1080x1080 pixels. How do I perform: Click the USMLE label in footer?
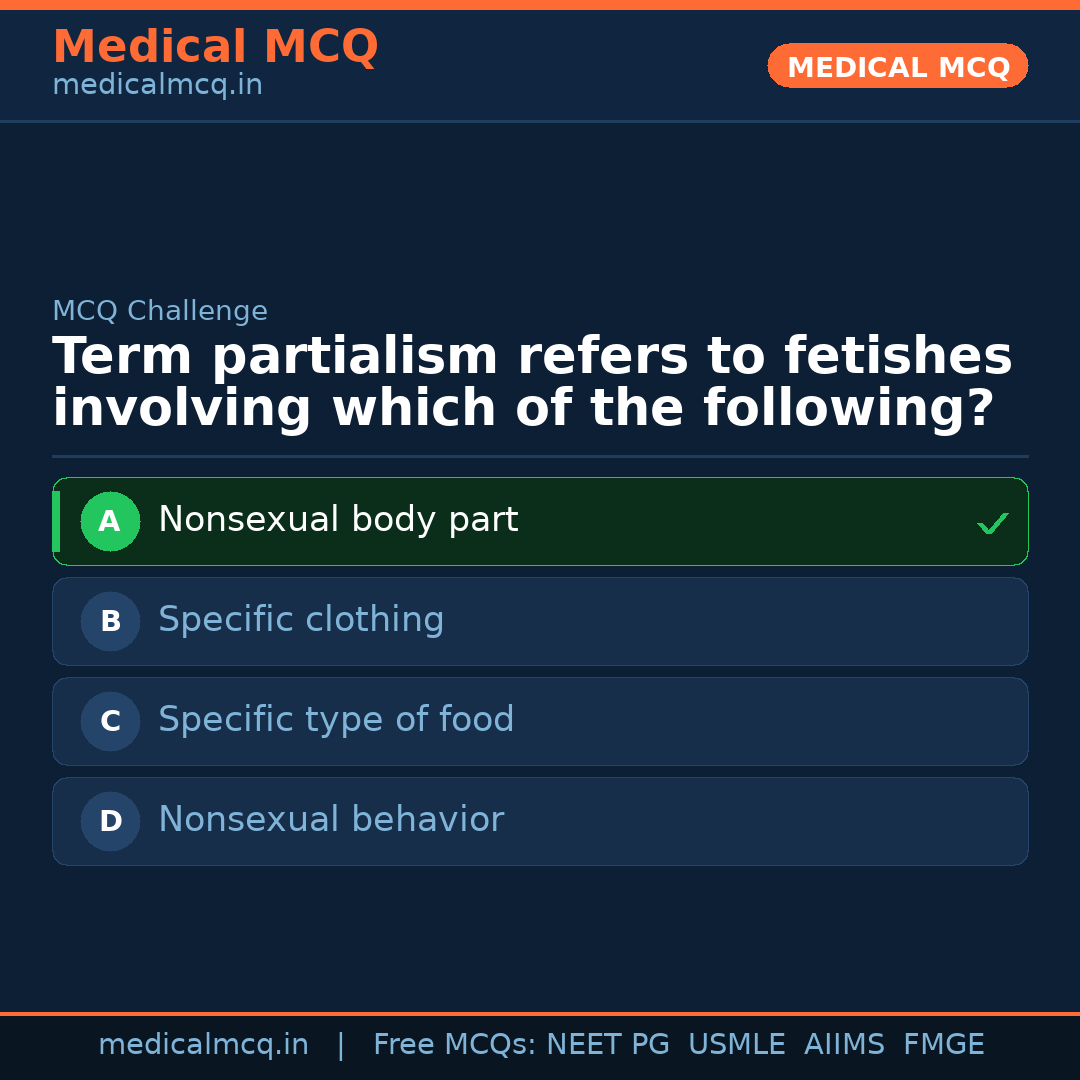pyautogui.click(x=736, y=1045)
